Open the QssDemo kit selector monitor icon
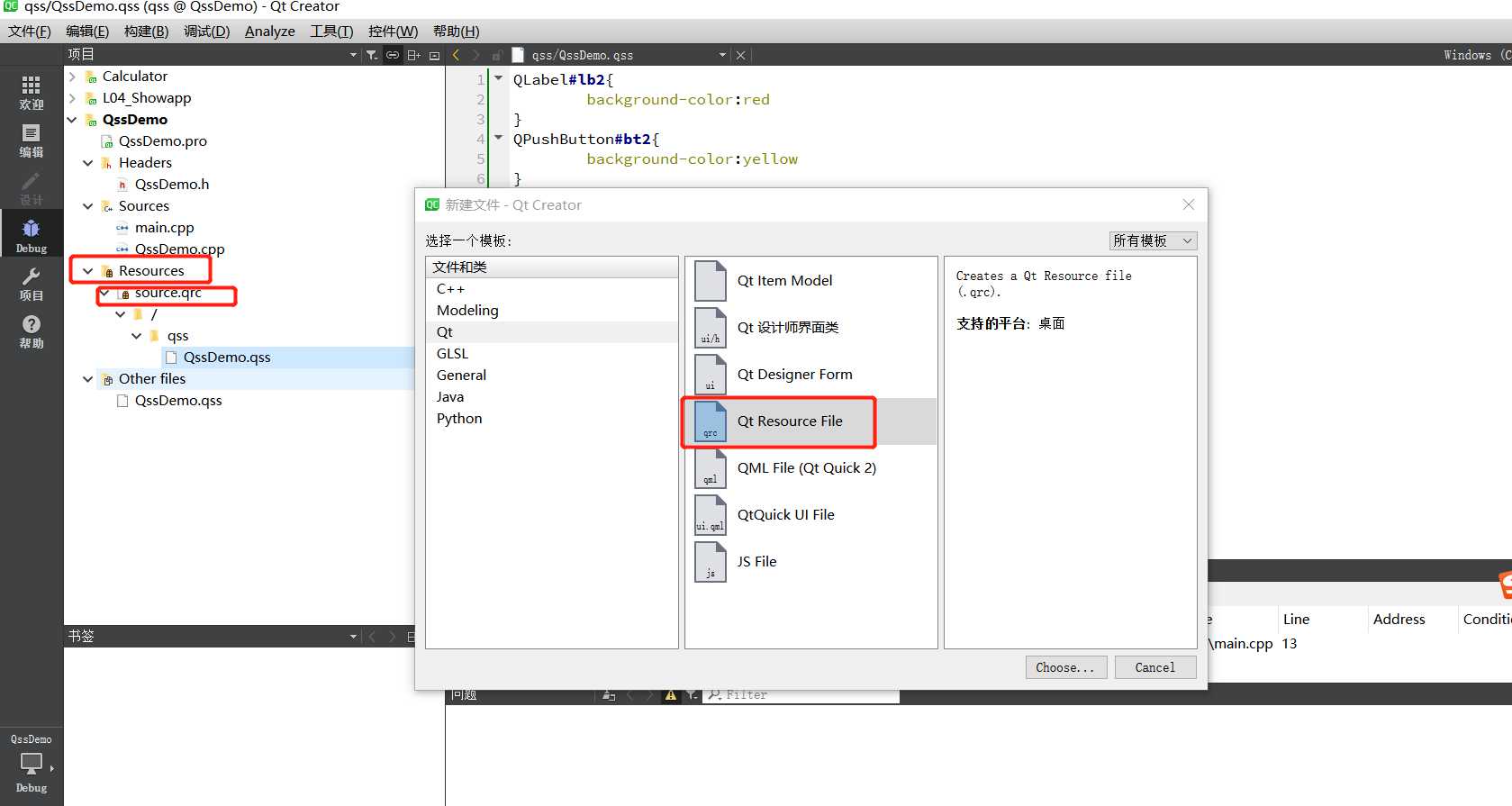The width and height of the screenshot is (1512, 806). 32,764
